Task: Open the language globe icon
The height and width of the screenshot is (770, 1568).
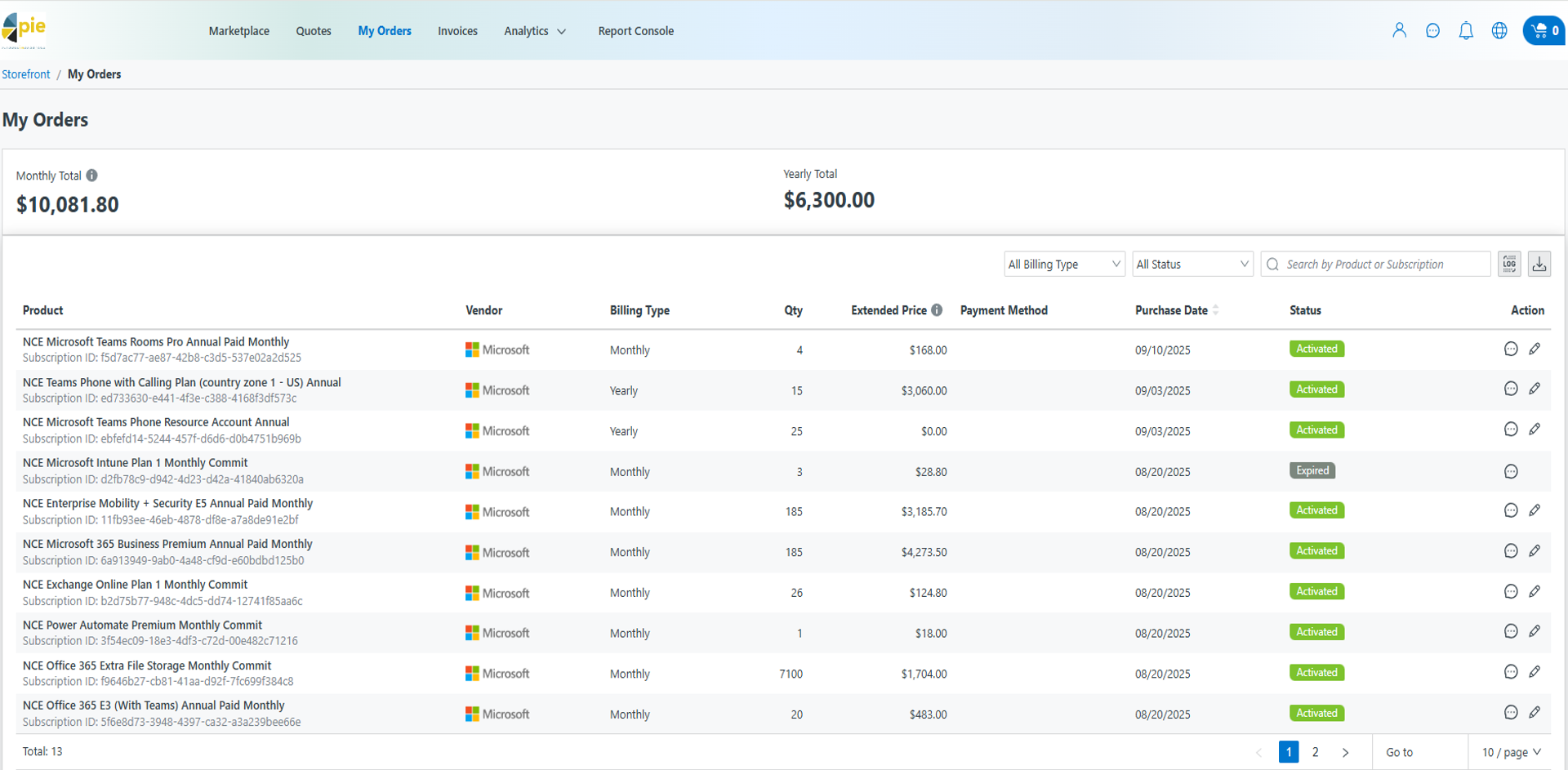Action: [1499, 31]
